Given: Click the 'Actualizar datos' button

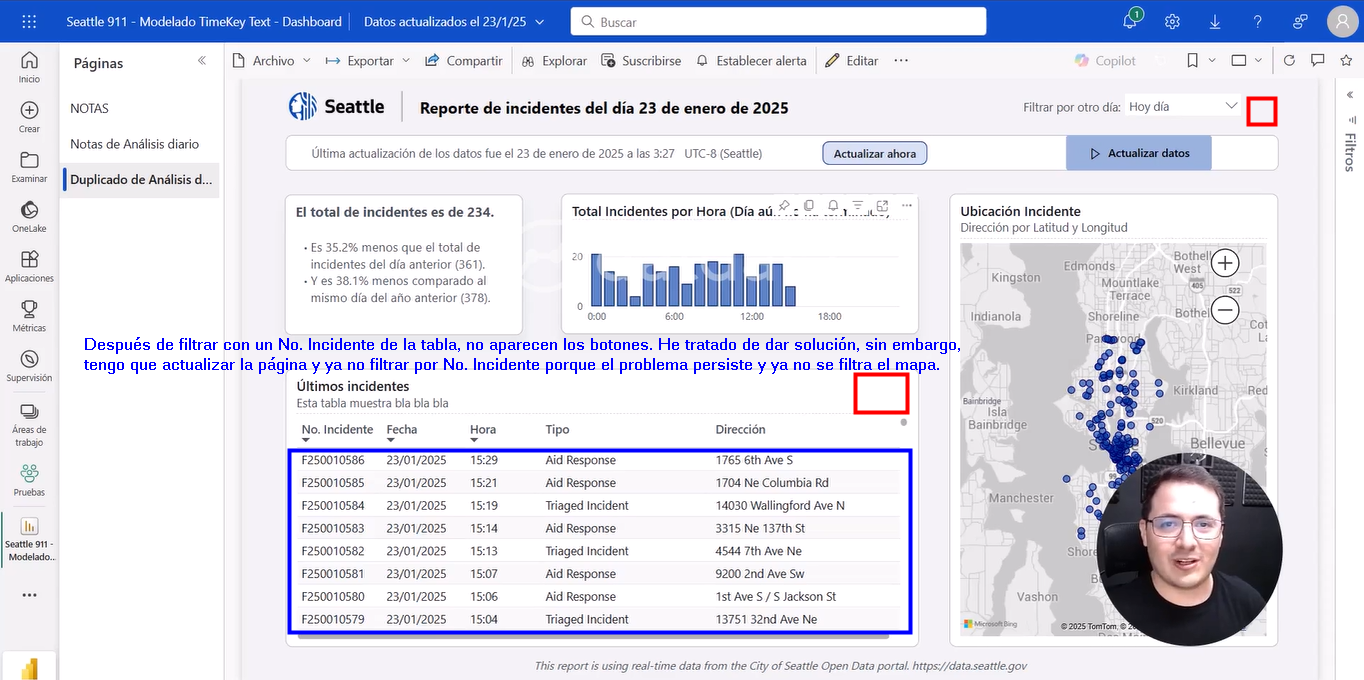Looking at the screenshot, I should 1138,153.
